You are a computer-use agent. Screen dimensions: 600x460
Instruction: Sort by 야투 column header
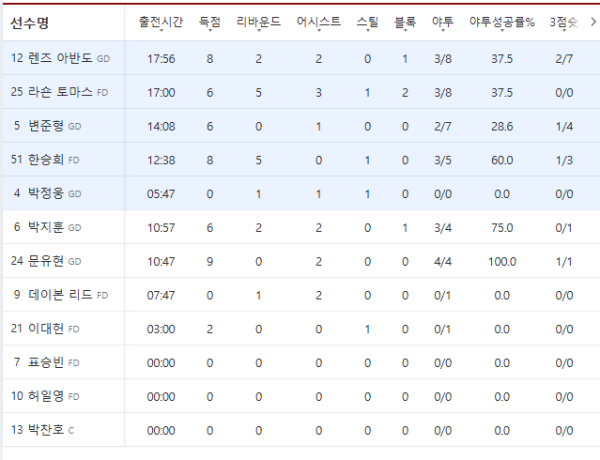click(x=443, y=22)
